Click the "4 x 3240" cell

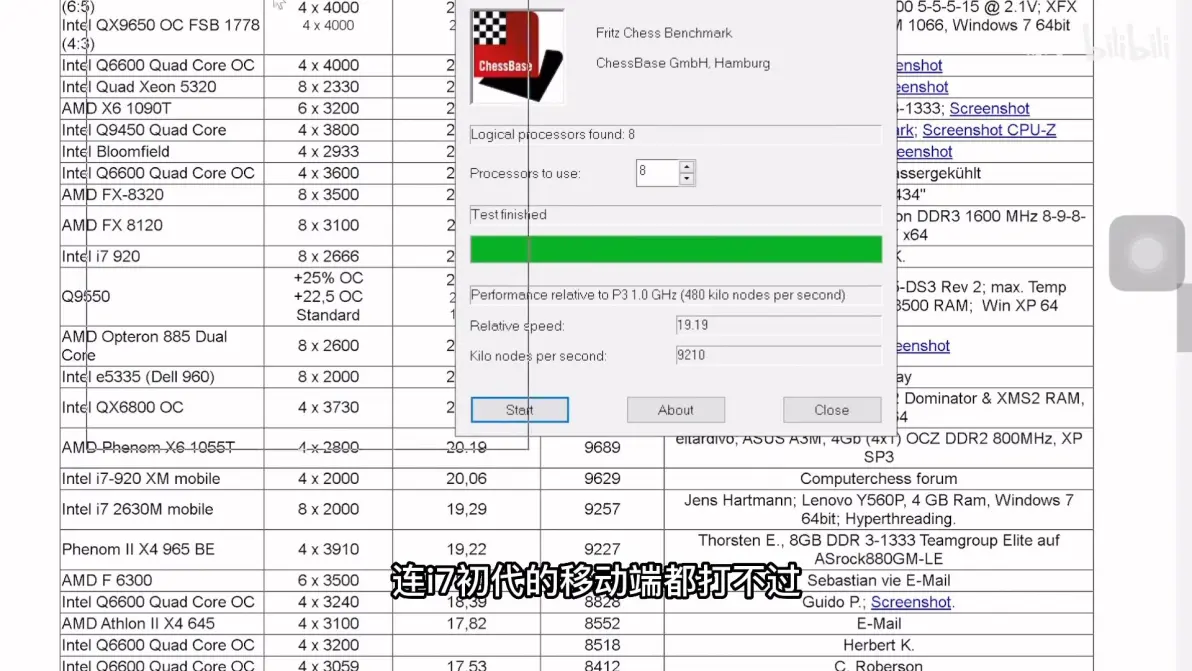coord(328,602)
